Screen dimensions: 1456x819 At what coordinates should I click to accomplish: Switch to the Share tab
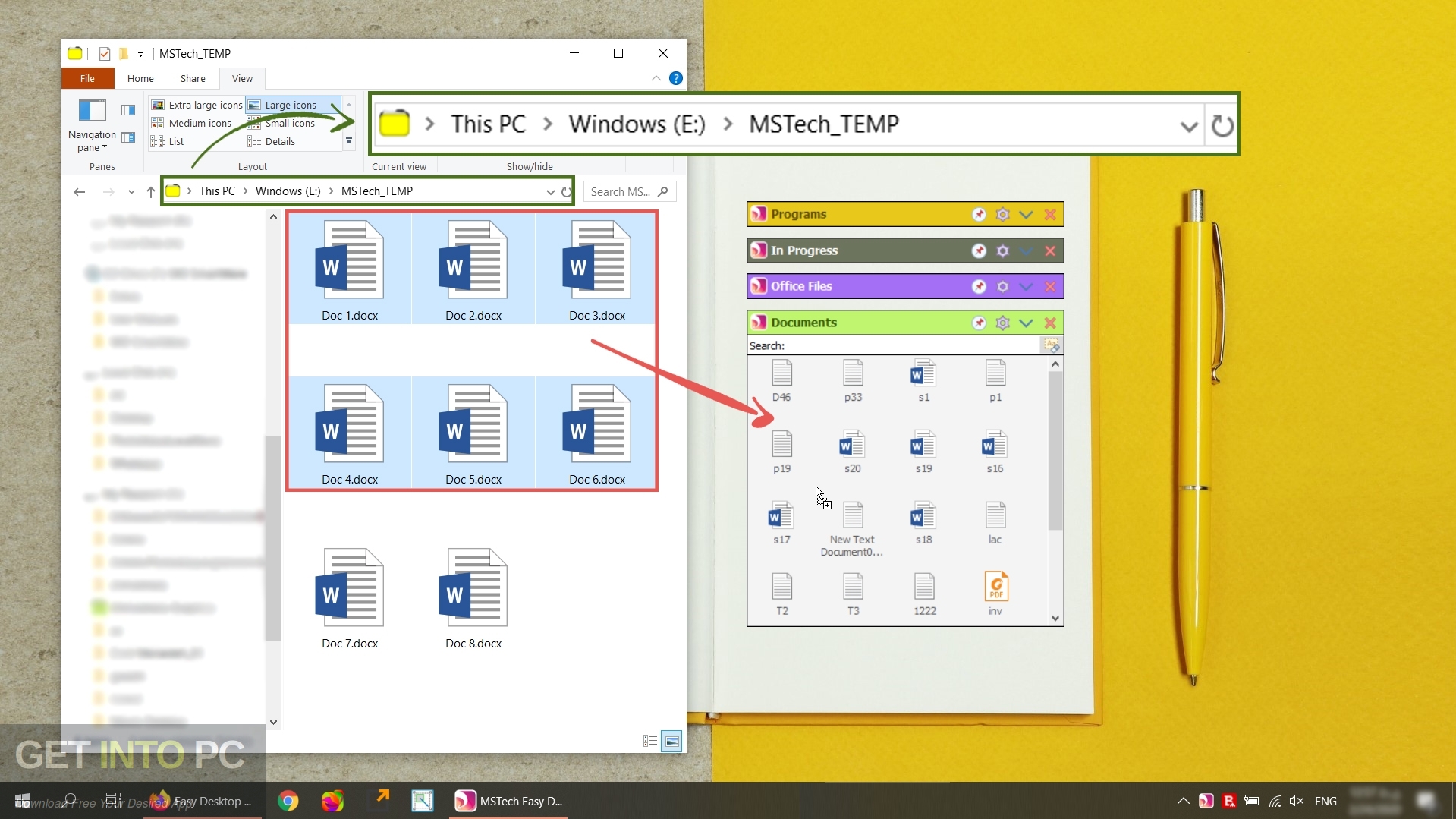[192, 78]
